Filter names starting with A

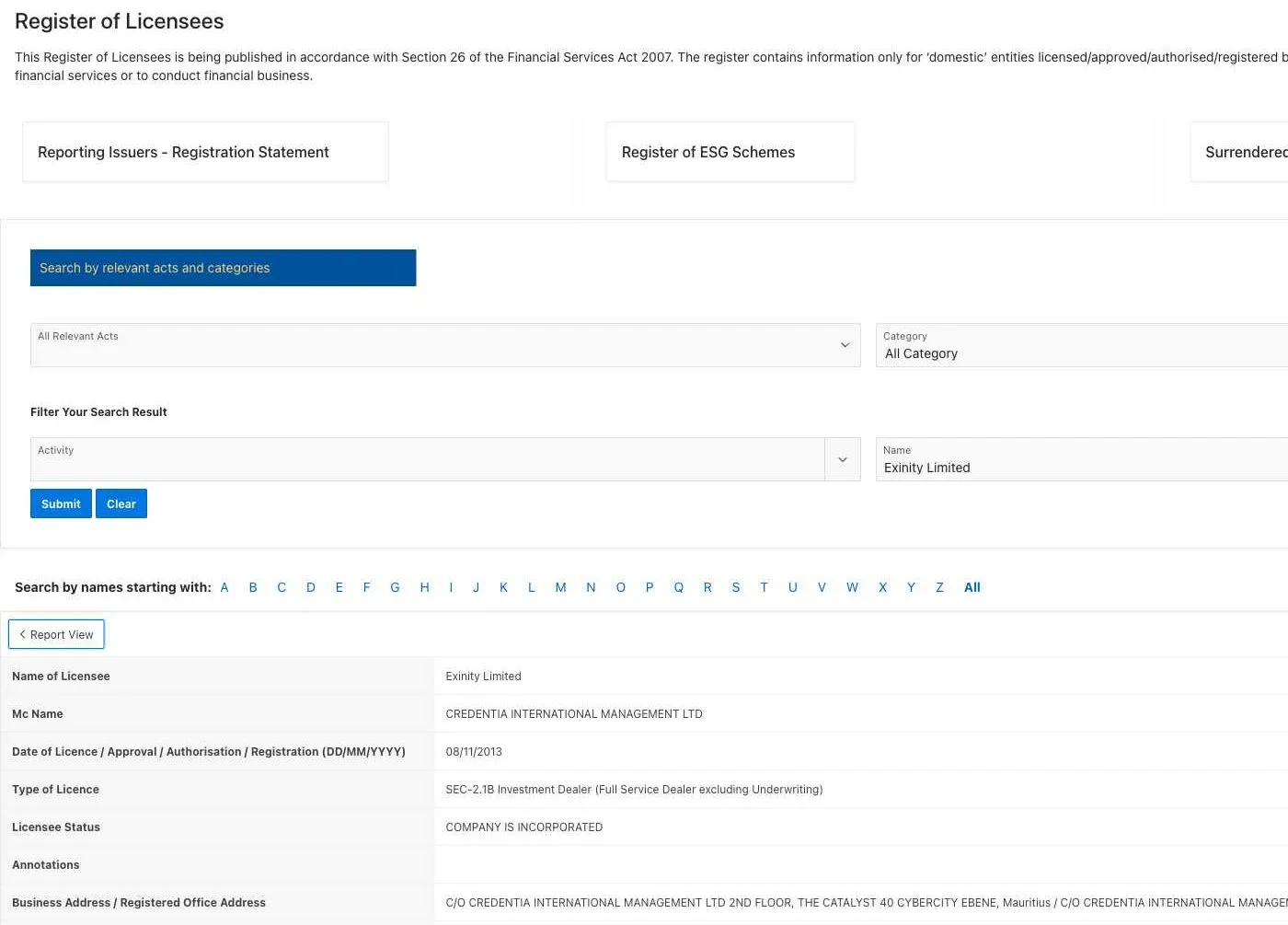224,587
